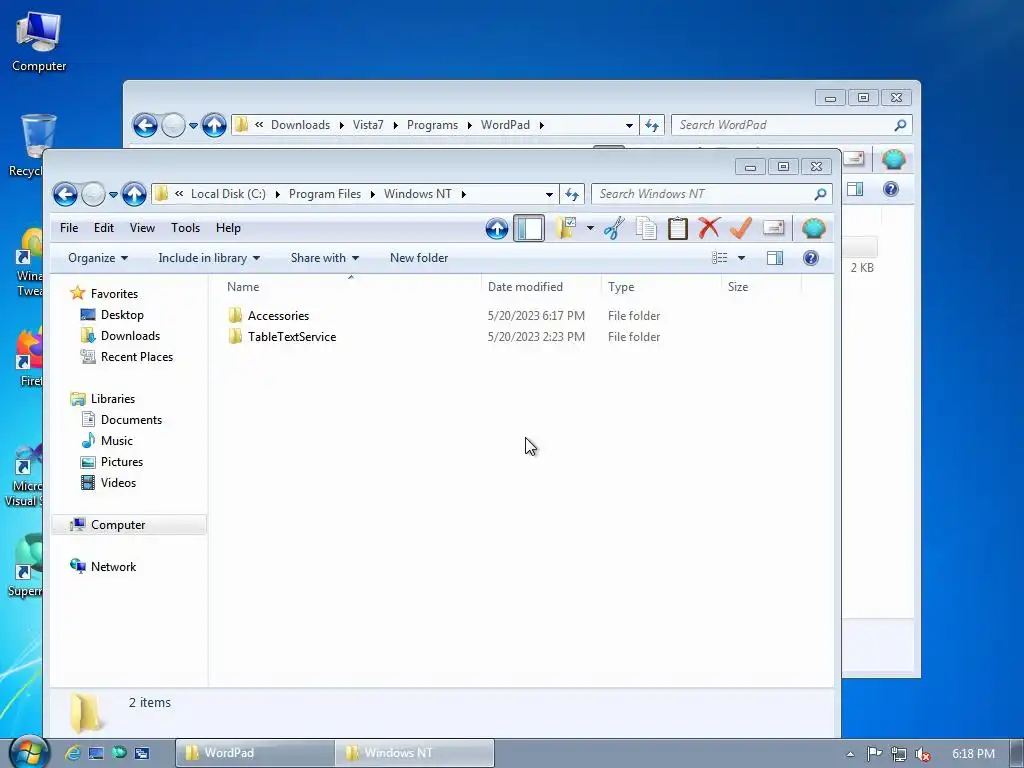The width and height of the screenshot is (1024, 768).
Task: Click Classic Shell icon in WordPad window
Action: click(x=893, y=159)
